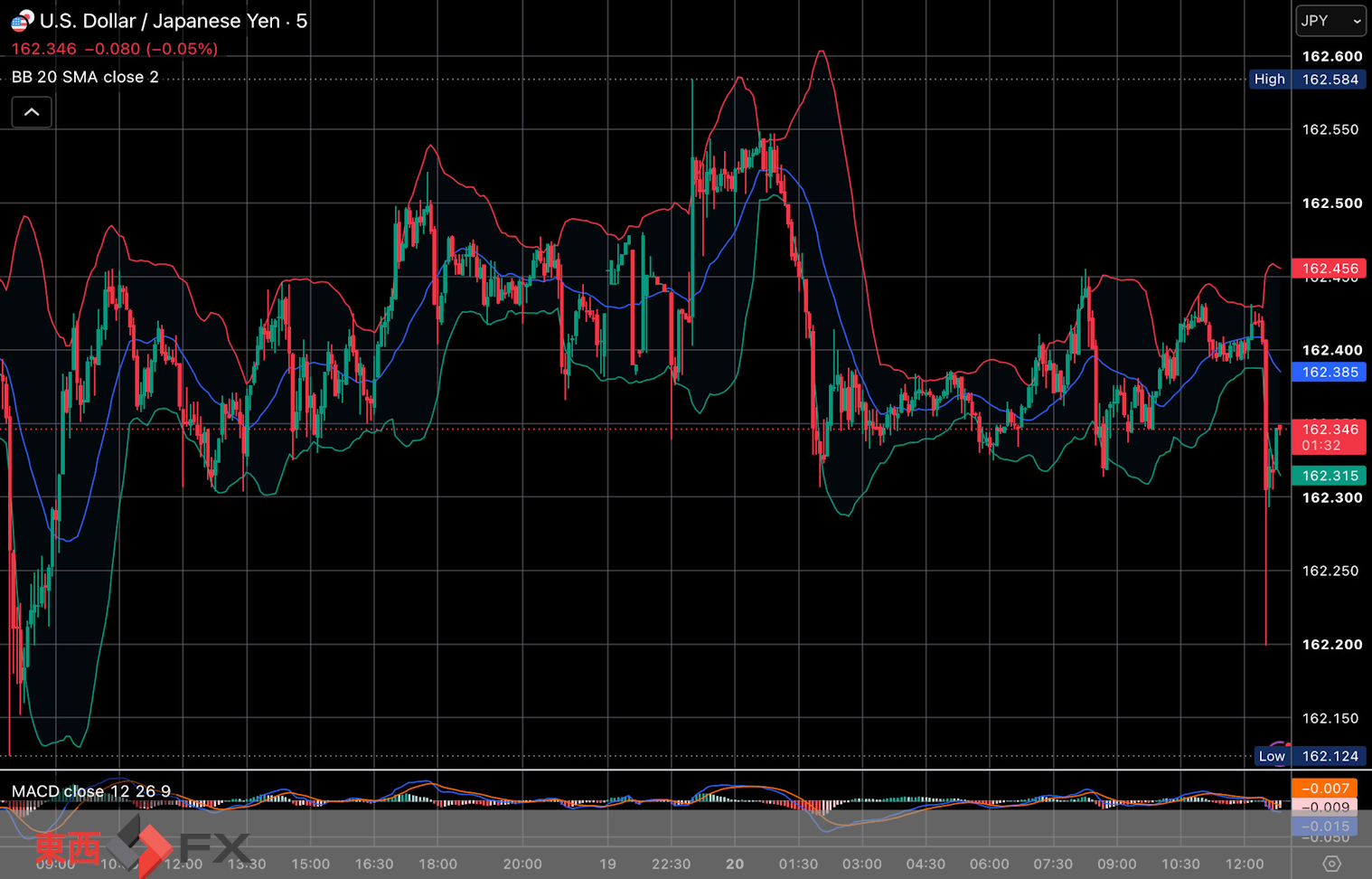Screen dimensions: 1372x879
Task: Click the 162.400 price axis label
Action: point(1331,350)
